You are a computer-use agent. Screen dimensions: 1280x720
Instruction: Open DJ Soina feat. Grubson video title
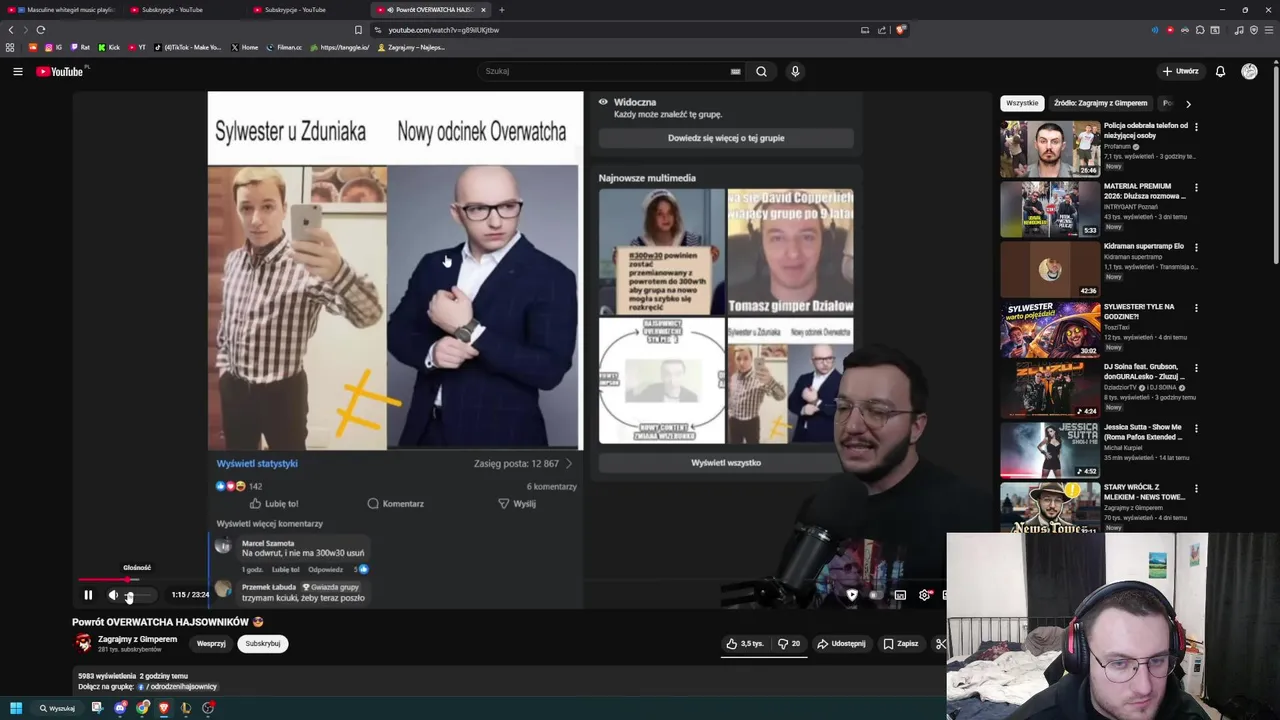tap(1144, 371)
